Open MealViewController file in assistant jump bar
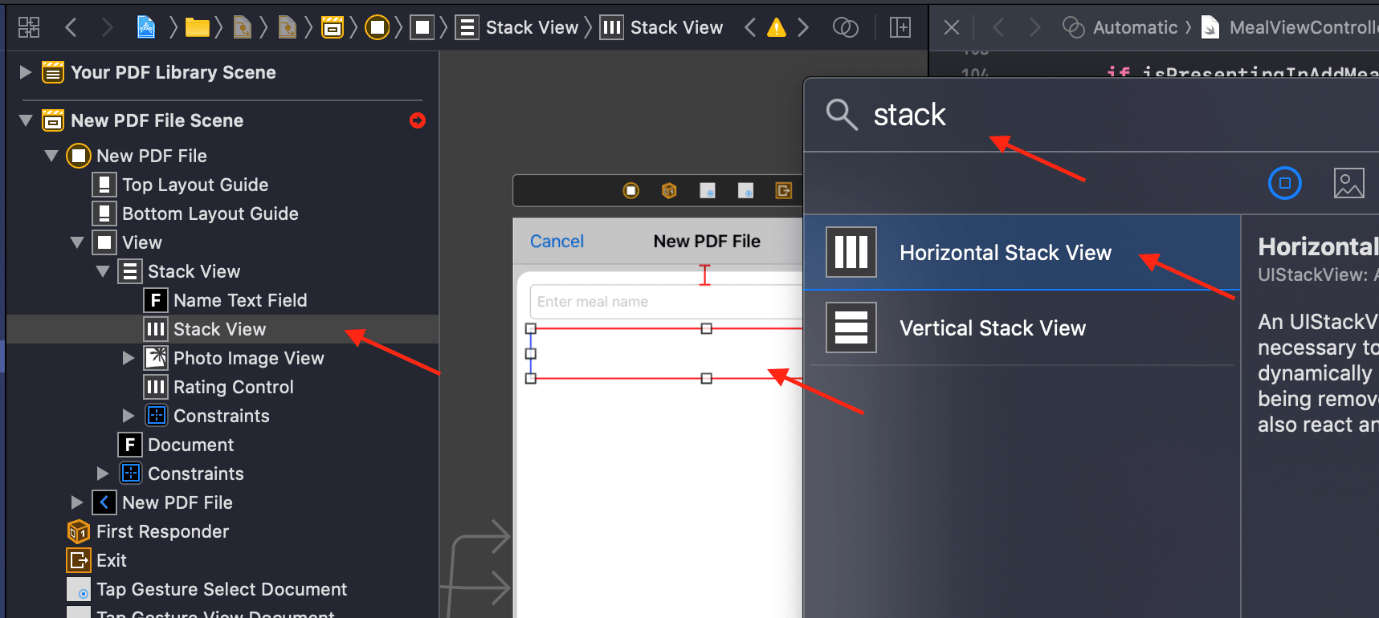The image size is (1379, 618). coord(1288,28)
